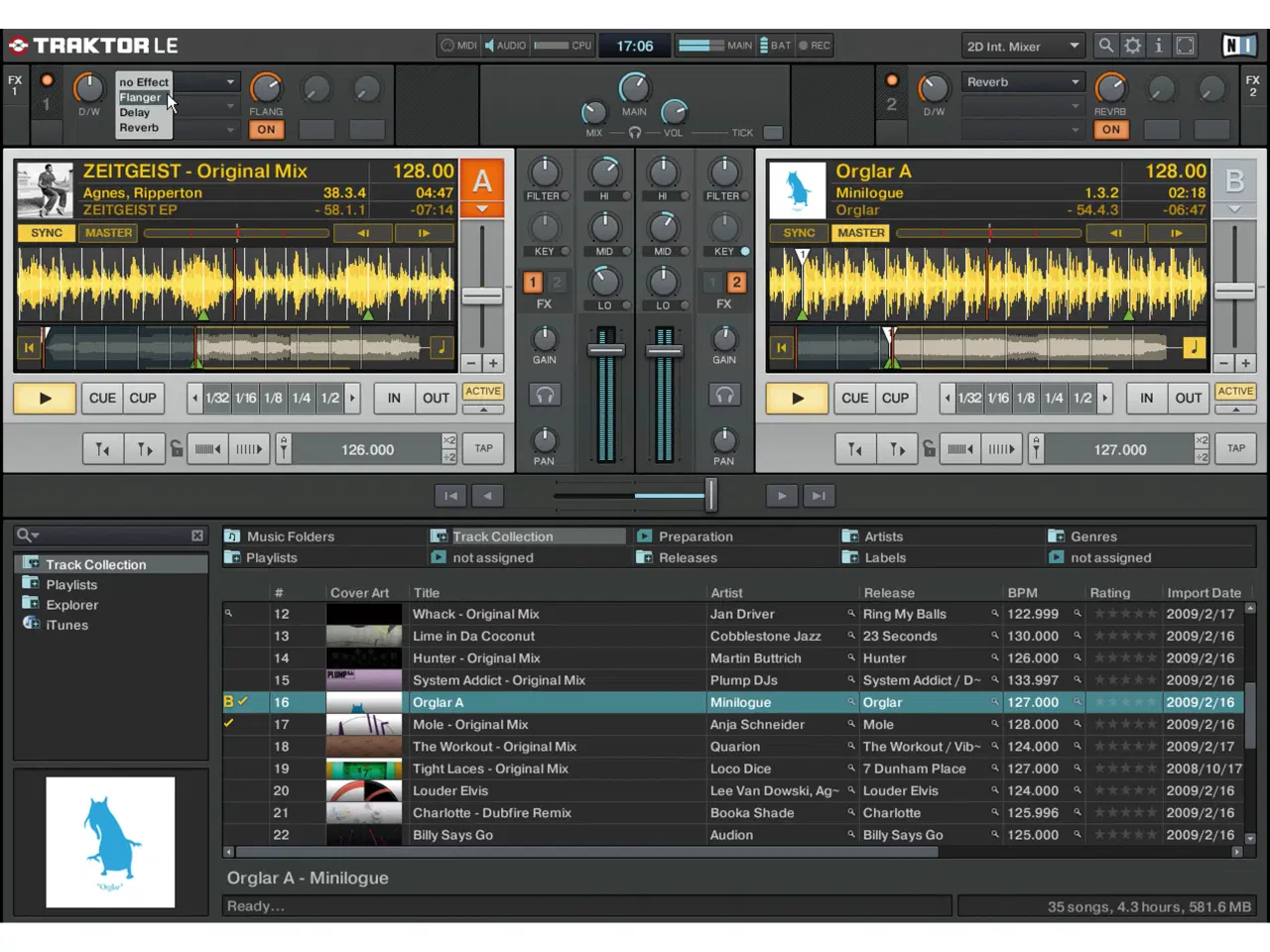Toggle deck B SYNC button
Image resolution: width=1270 pixels, height=952 pixels.
tap(799, 233)
